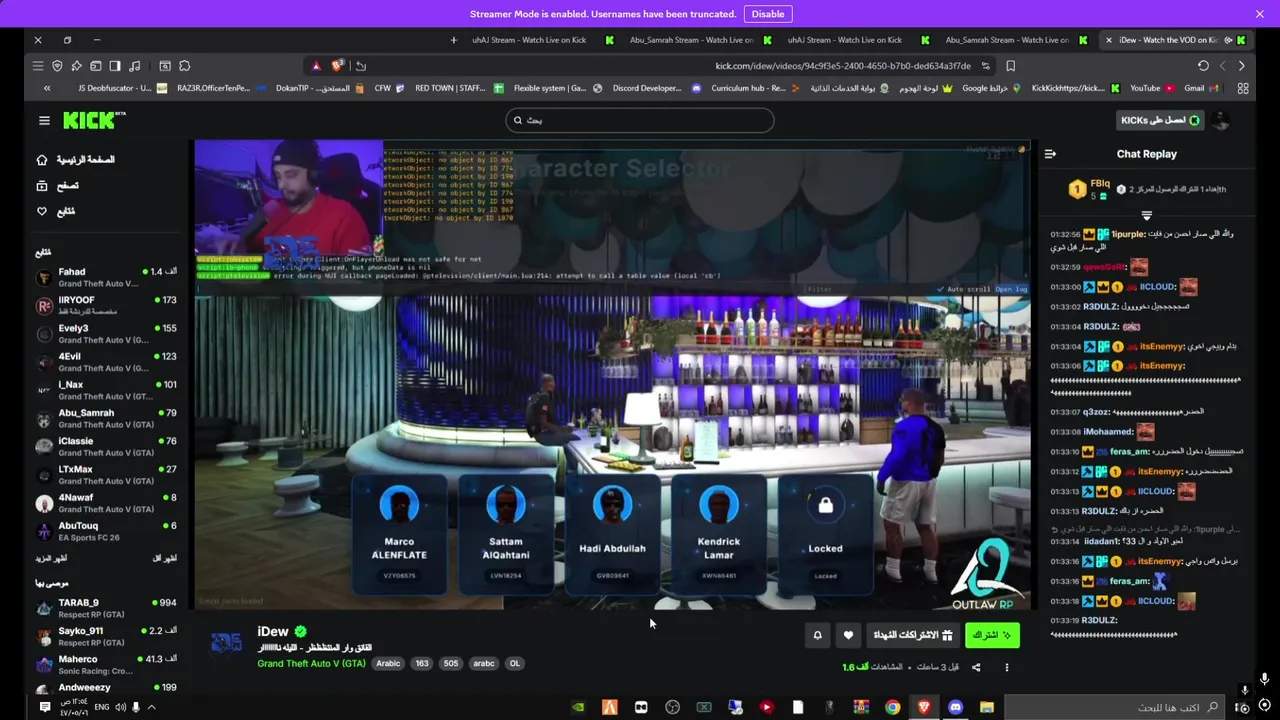Image resolution: width=1280 pixels, height=720 pixels.
Task: Open the Browse sidebar item
Action: [58, 186]
